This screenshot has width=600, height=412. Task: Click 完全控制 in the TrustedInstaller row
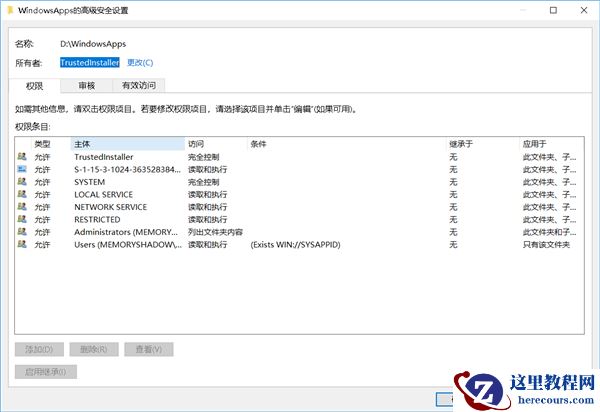tap(204, 157)
